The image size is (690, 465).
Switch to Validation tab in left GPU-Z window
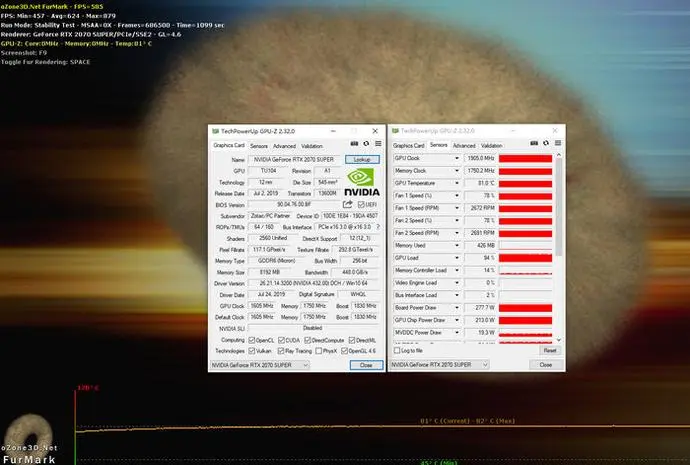(312, 146)
